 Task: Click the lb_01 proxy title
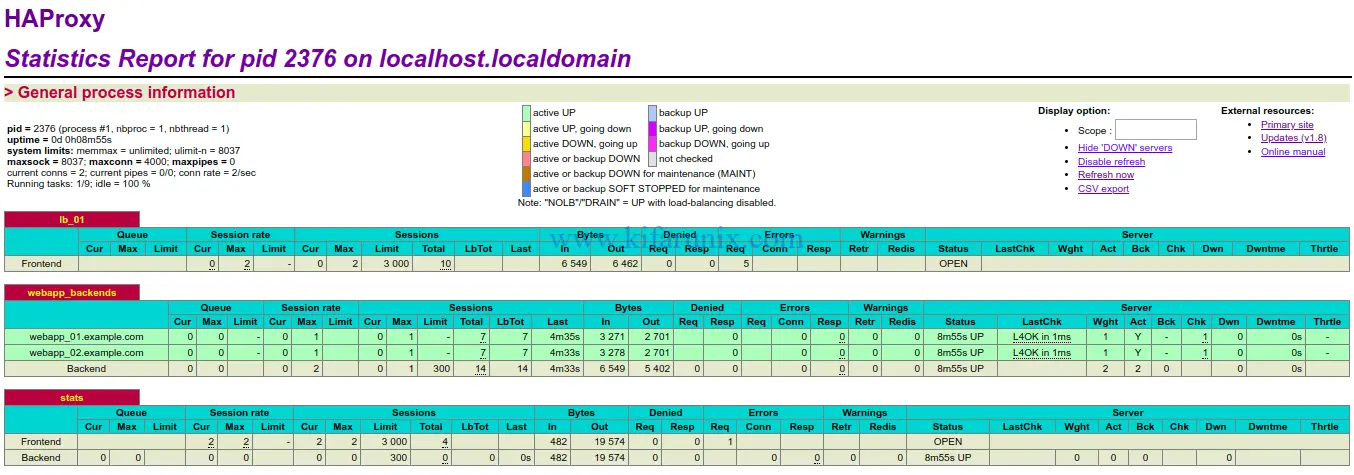pyautogui.click(x=72, y=220)
